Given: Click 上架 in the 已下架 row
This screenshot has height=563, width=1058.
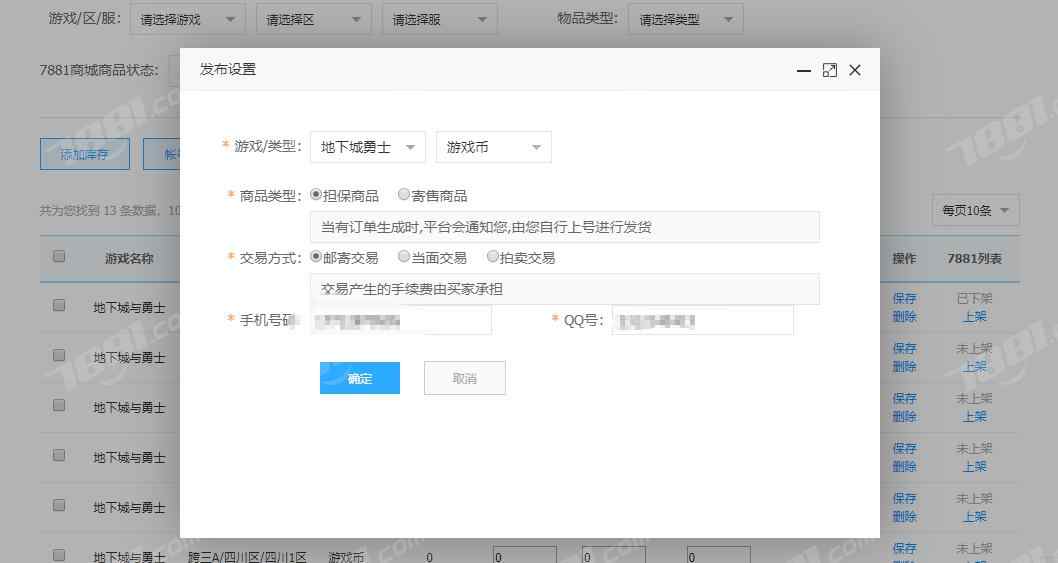Looking at the screenshot, I should pos(974,317).
